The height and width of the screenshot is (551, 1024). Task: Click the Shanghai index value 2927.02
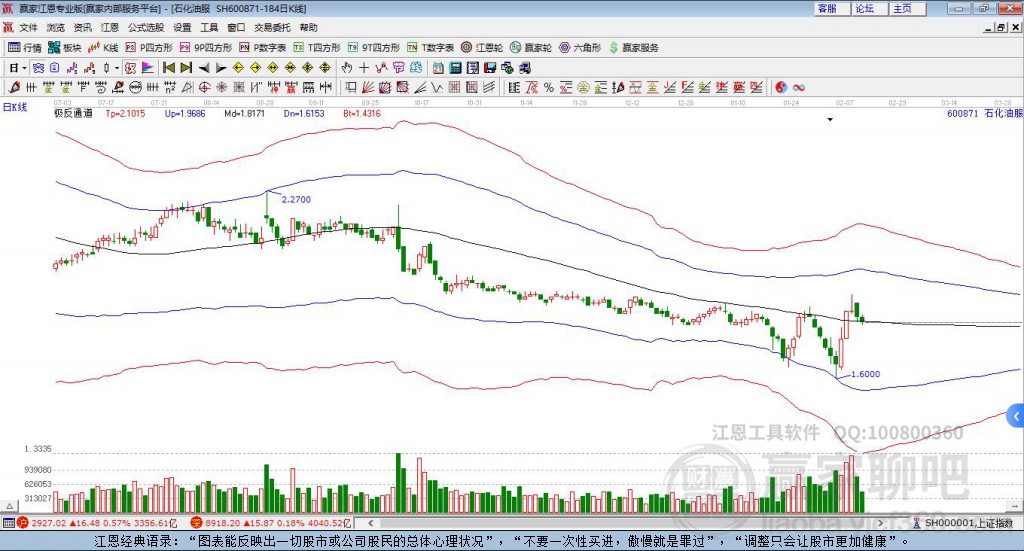[48, 523]
